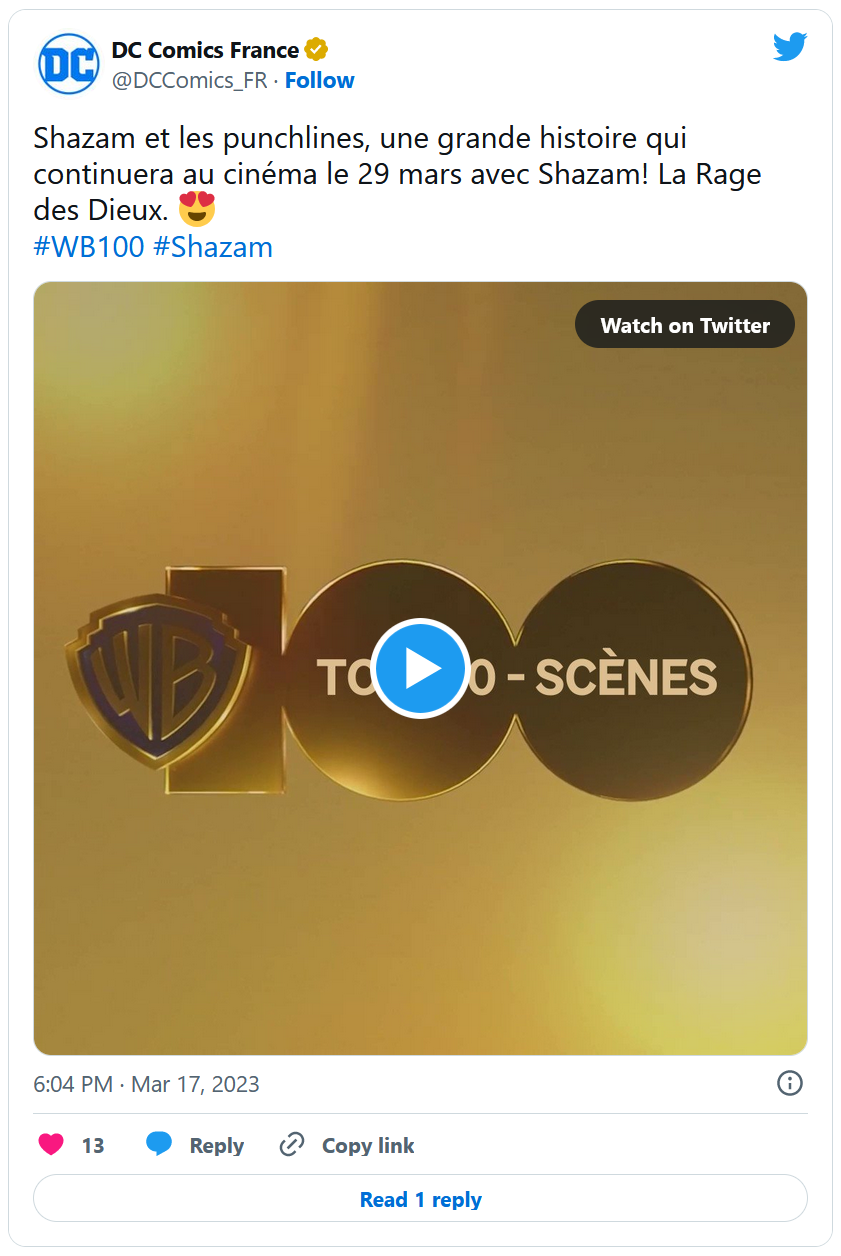Click the copy link chain icon
841x1256 pixels.
click(291, 1145)
